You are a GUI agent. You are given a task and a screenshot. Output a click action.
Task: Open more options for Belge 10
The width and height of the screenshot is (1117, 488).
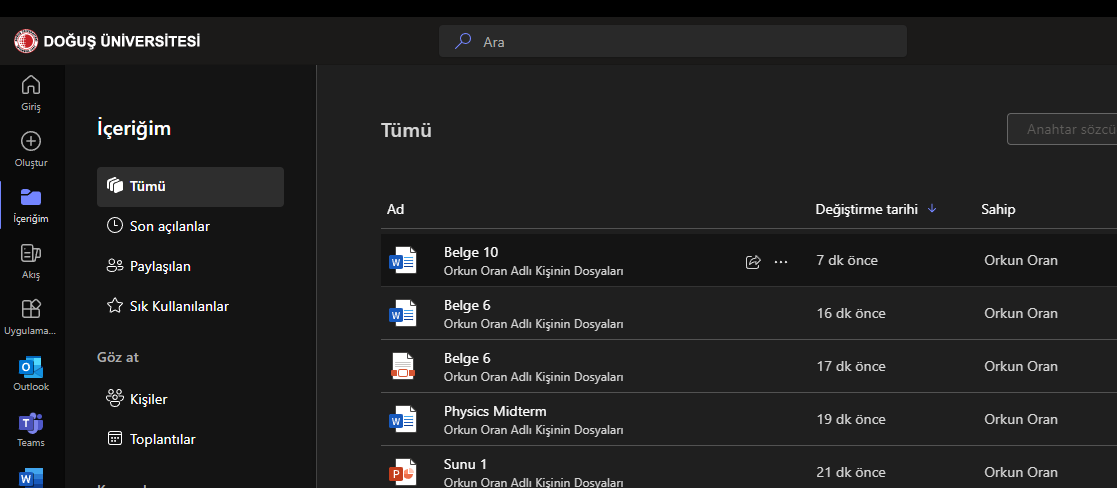coord(781,261)
